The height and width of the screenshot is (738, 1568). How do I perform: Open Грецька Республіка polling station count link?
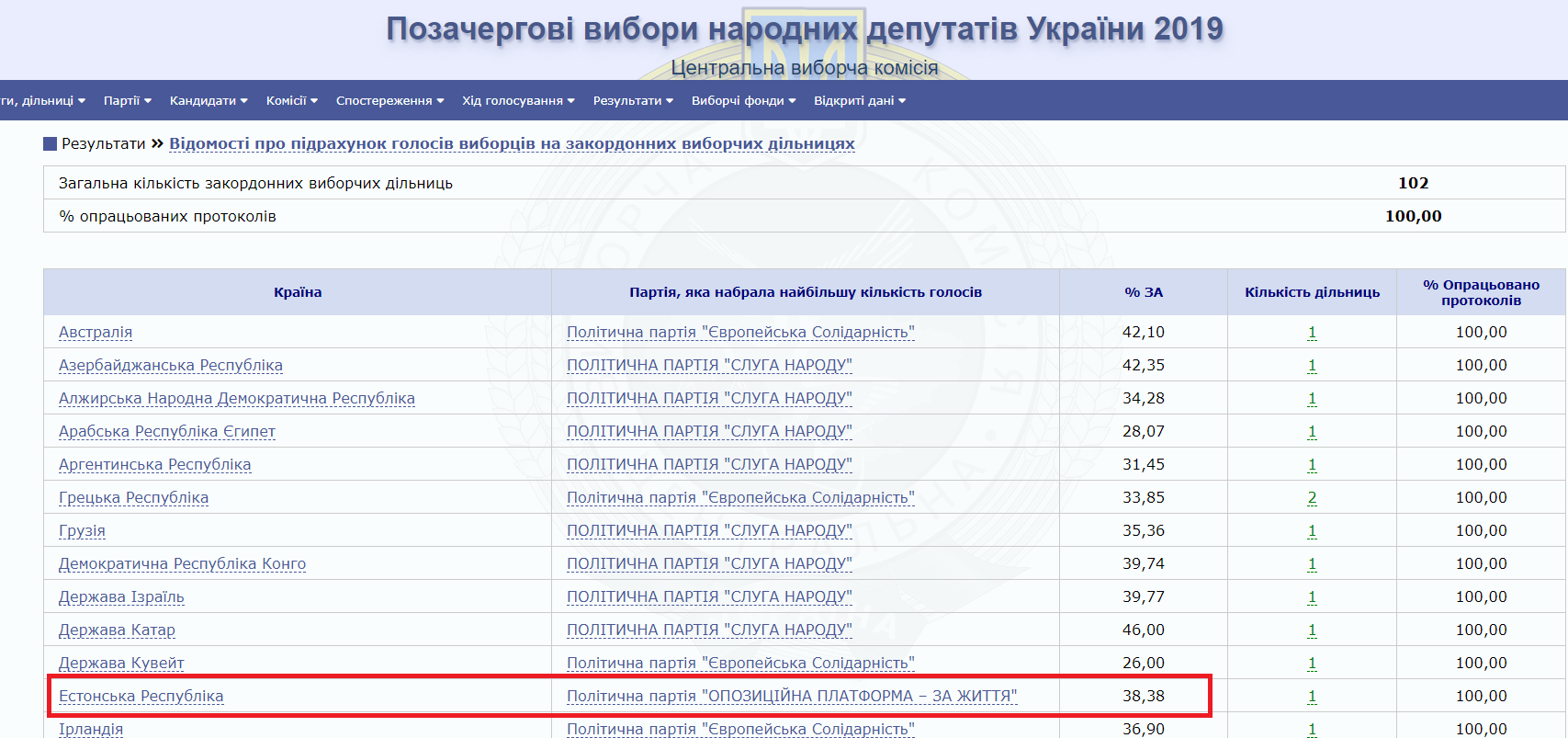click(1312, 498)
